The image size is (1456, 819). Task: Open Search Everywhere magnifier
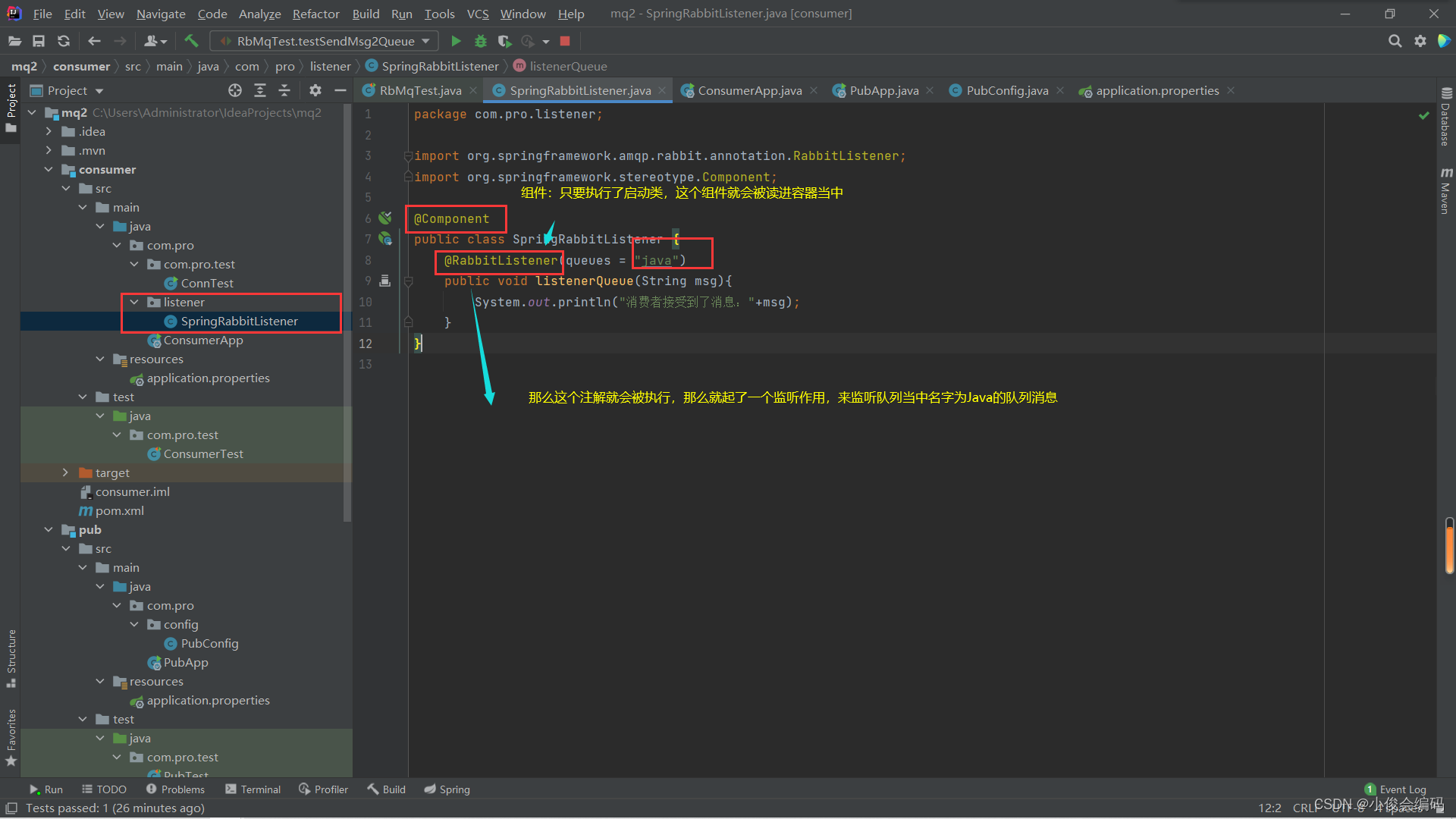pyautogui.click(x=1395, y=41)
